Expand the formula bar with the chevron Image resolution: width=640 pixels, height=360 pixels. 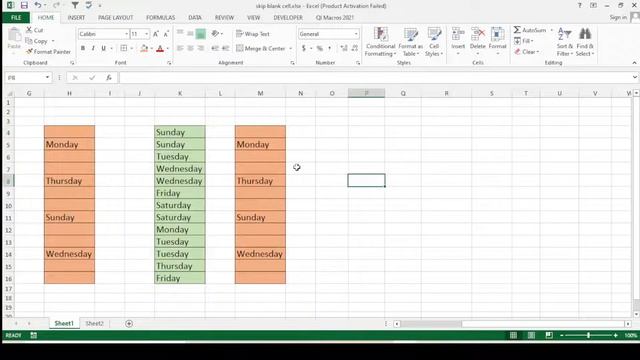click(x=635, y=77)
